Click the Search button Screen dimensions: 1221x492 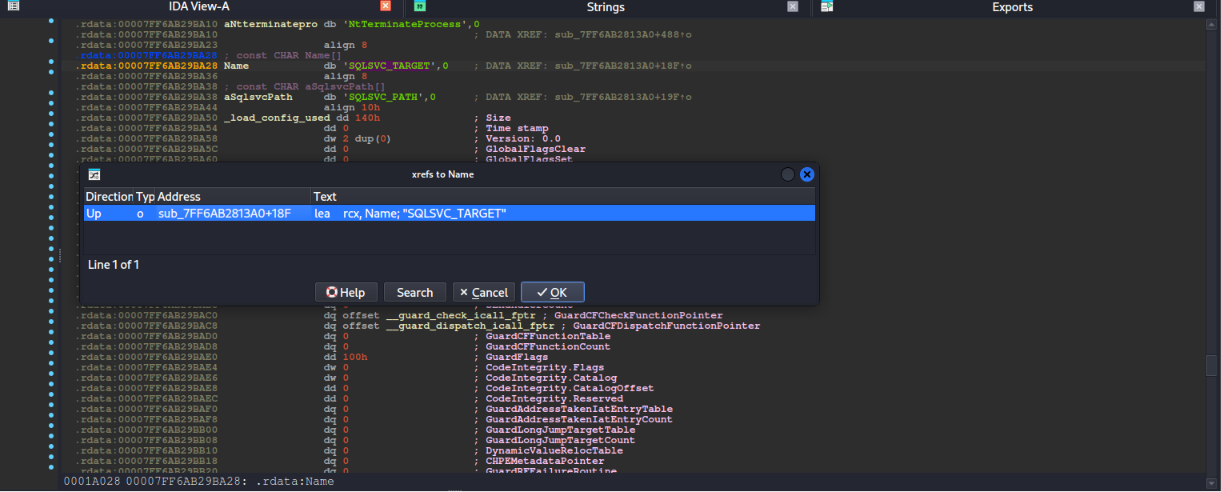coord(415,292)
